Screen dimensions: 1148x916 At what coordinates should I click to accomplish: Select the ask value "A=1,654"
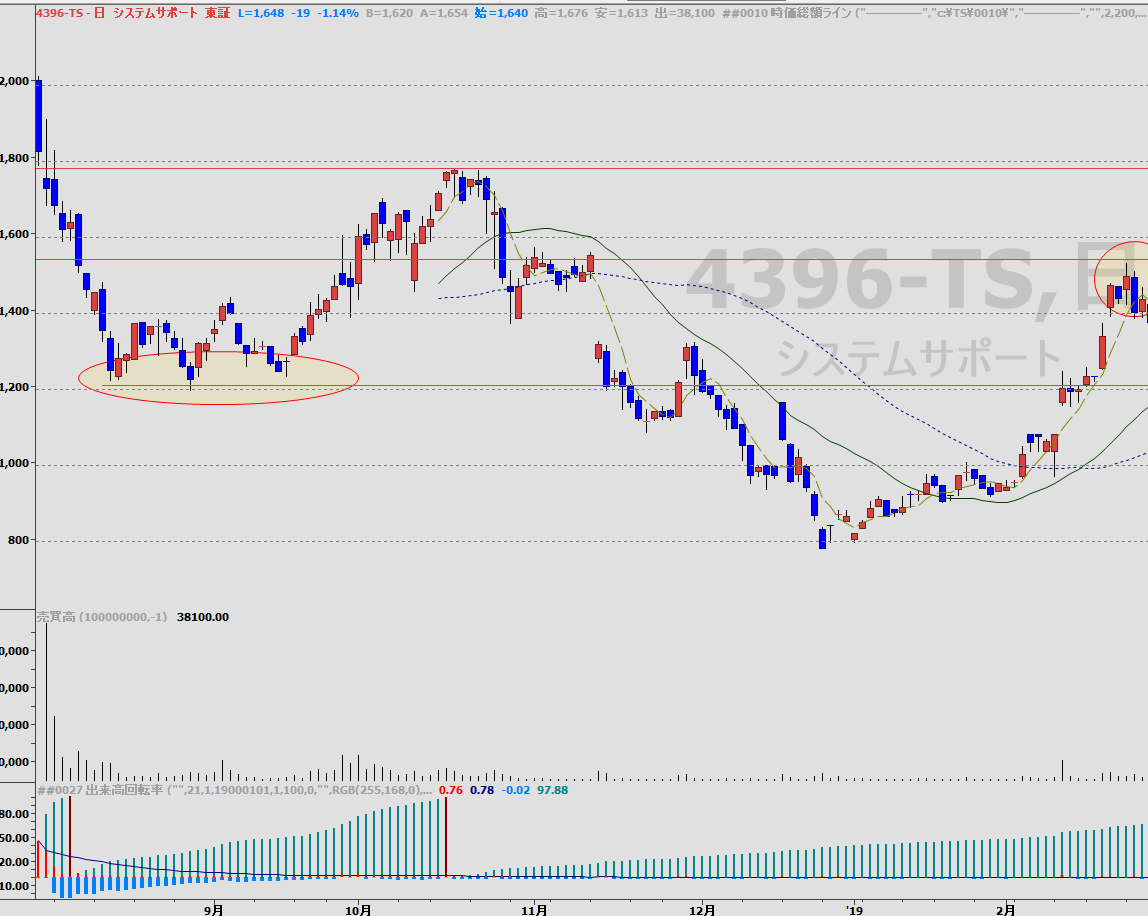pos(444,13)
